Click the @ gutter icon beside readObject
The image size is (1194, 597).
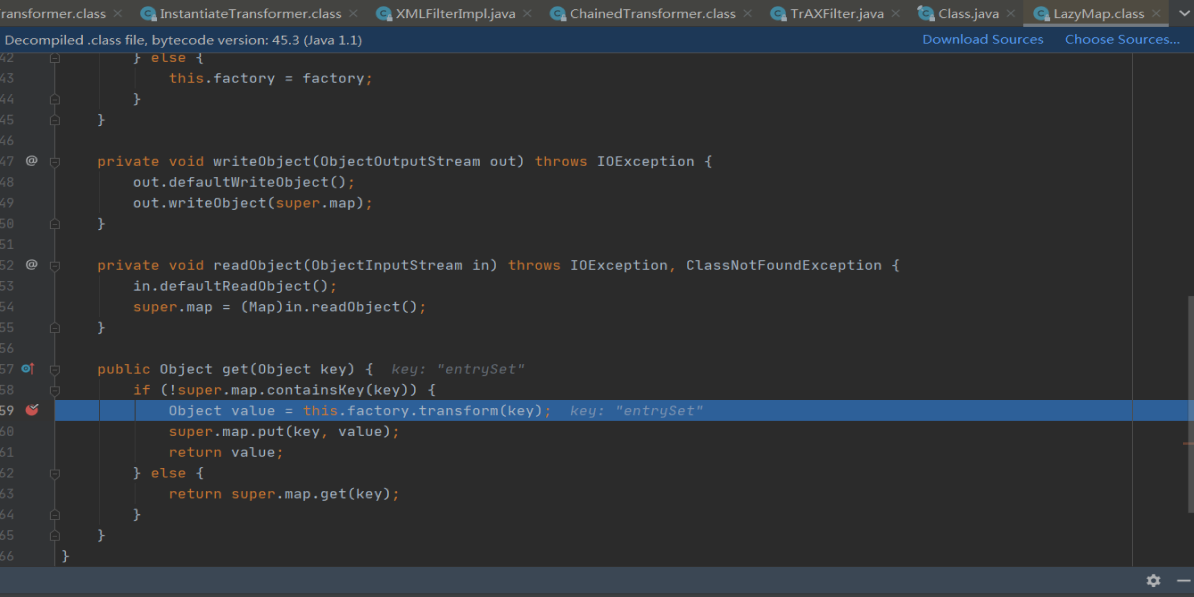pyautogui.click(x=31, y=264)
